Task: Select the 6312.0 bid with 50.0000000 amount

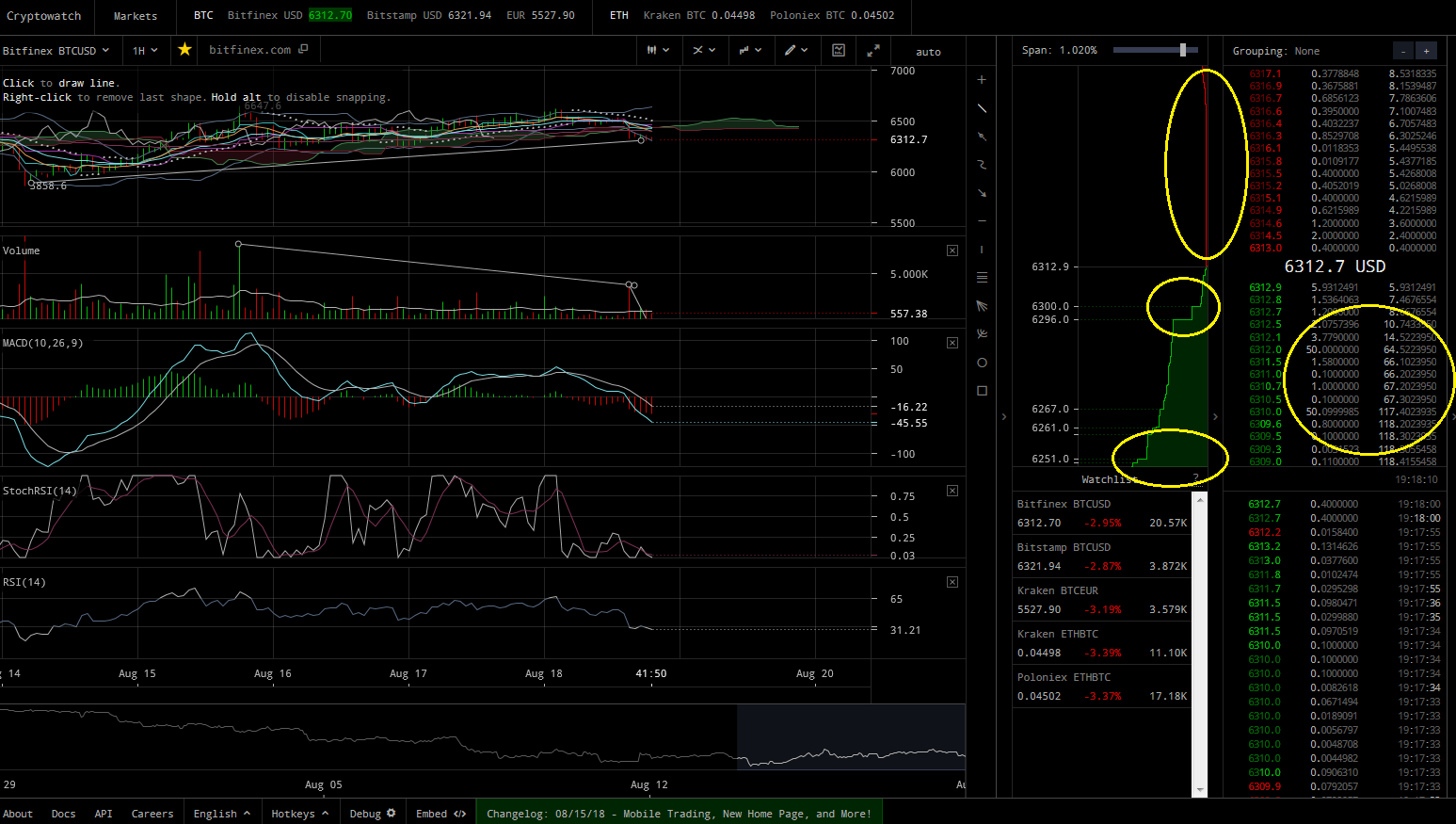Action: [1343, 349]
